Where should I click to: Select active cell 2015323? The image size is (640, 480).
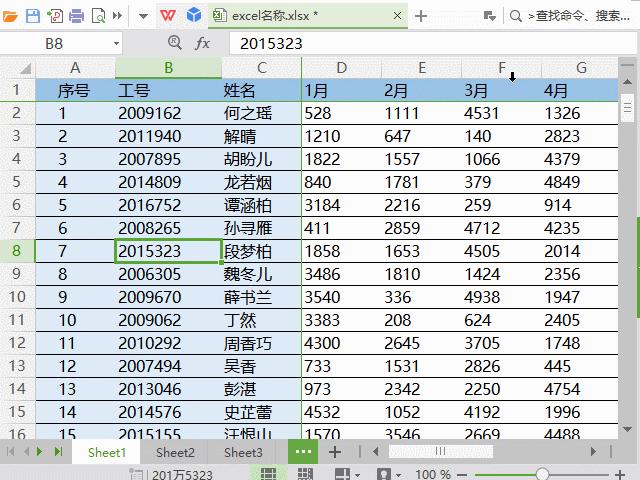[169, 251]
